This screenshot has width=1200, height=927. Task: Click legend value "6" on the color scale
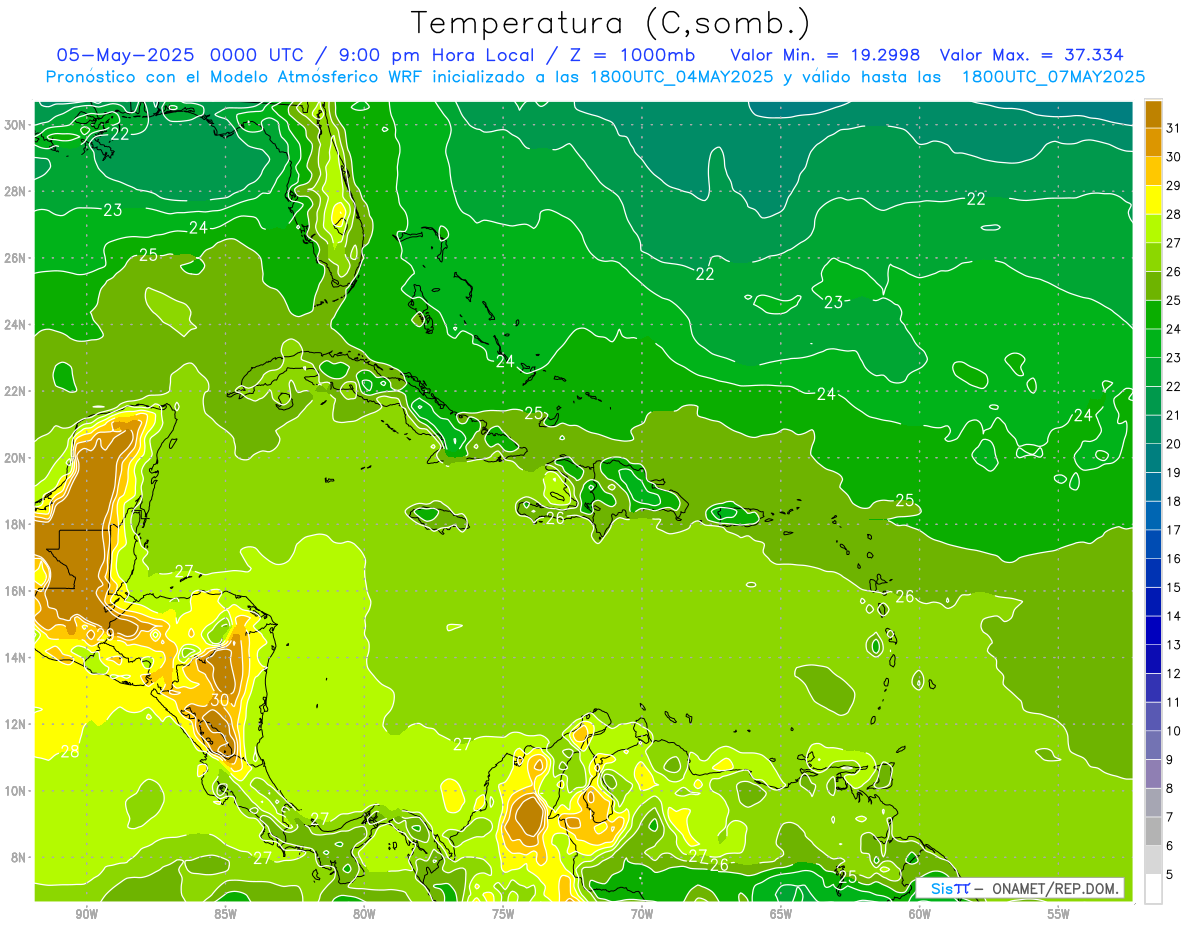(1170, 846)
